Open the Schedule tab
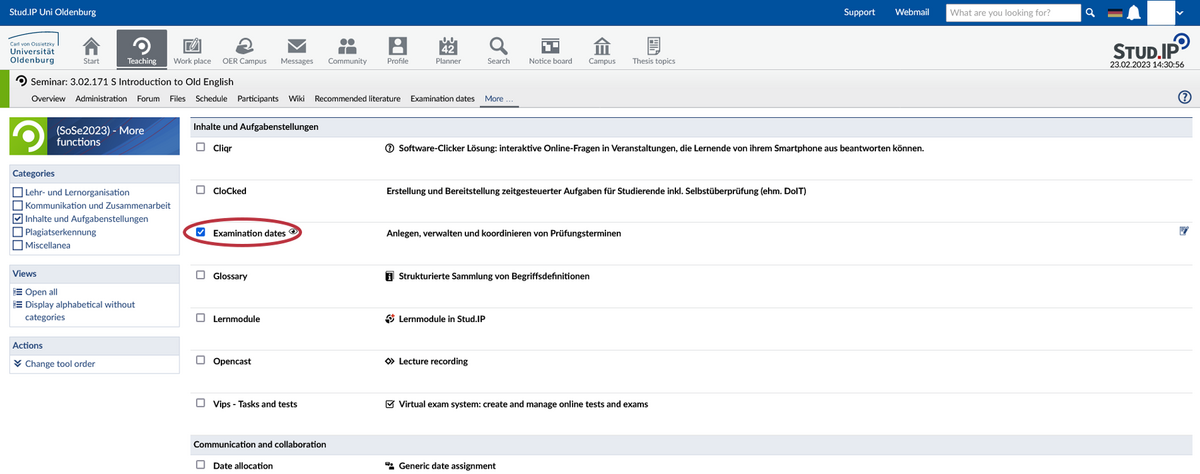 pos(211,99)
